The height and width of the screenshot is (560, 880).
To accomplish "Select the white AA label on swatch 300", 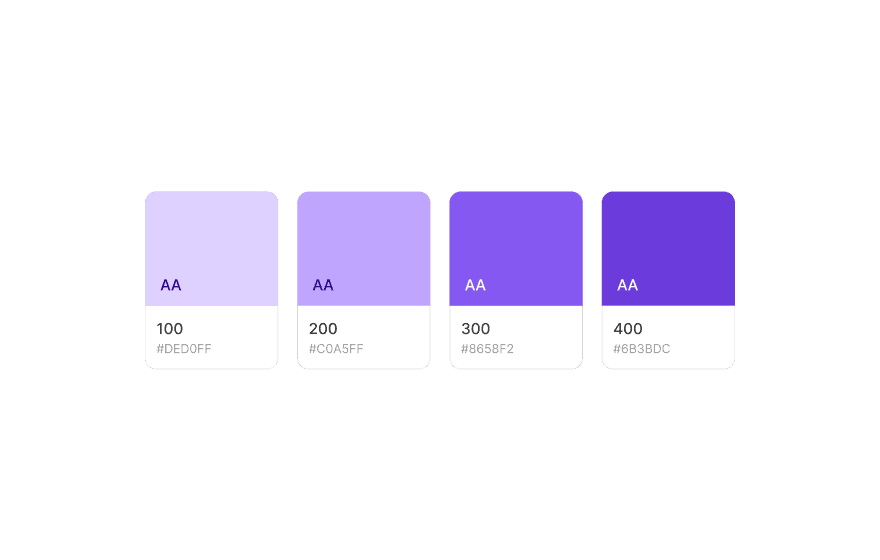I will coord(475,285).
